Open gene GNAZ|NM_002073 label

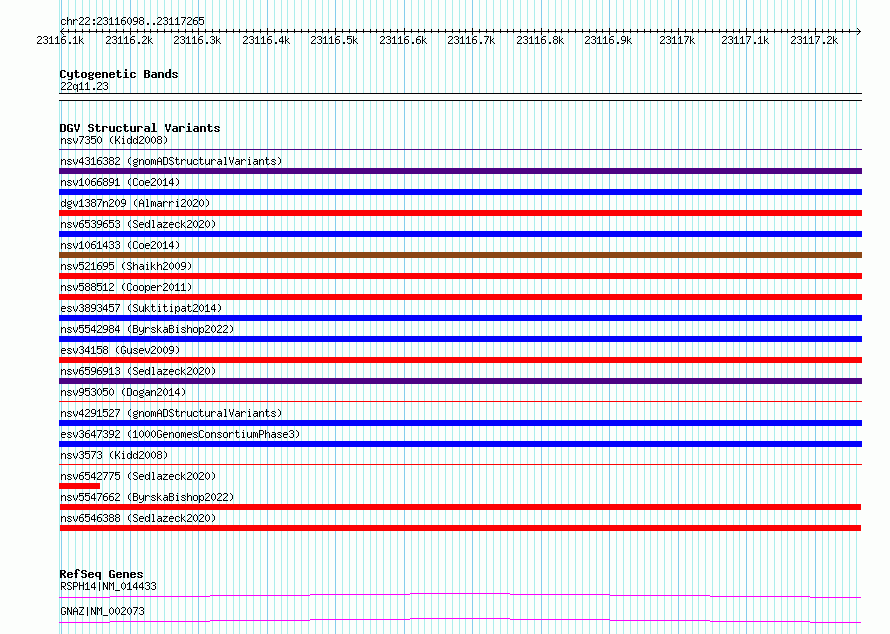coord(102,611)
